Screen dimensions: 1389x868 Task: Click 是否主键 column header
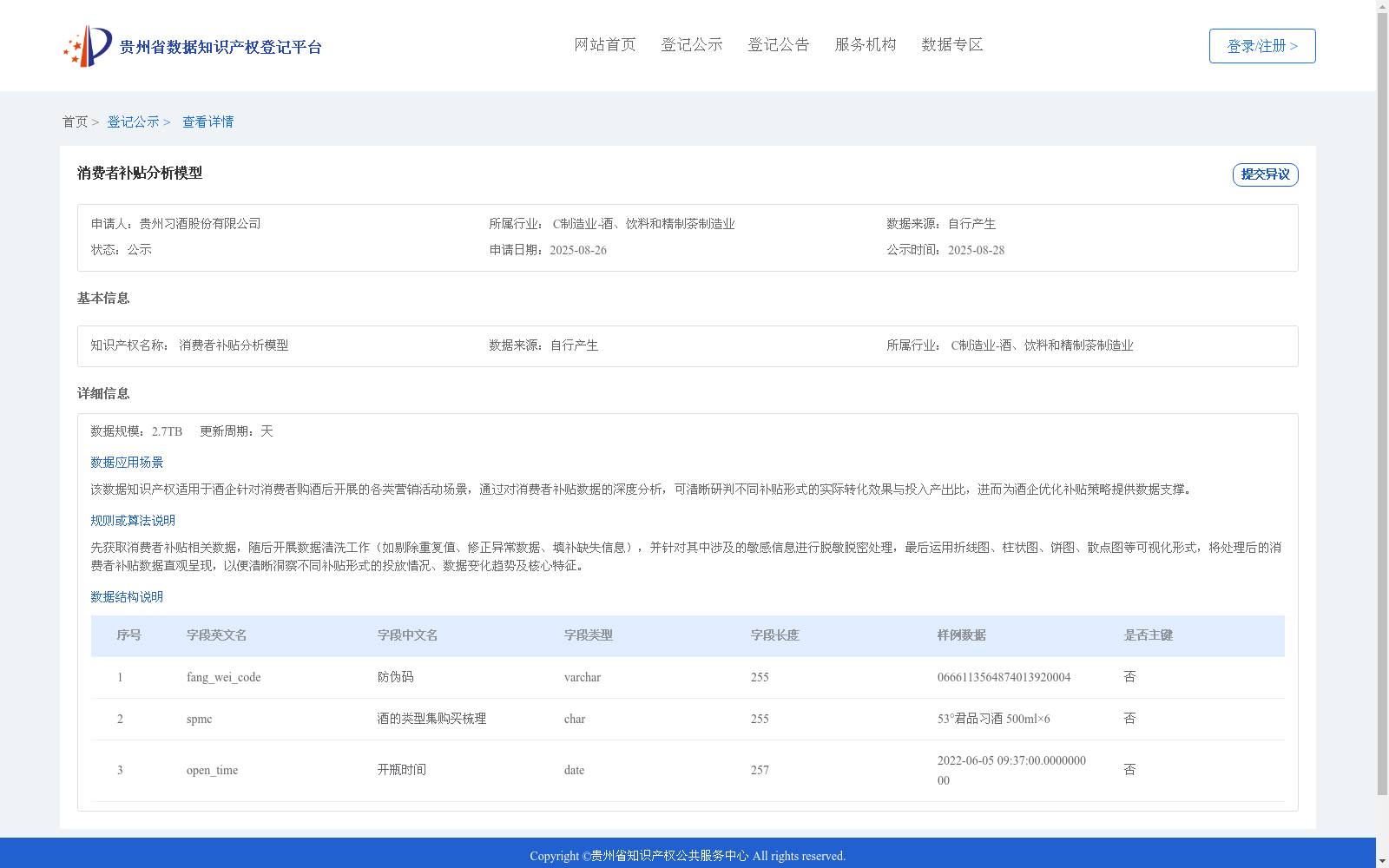tap(1148, 635)
